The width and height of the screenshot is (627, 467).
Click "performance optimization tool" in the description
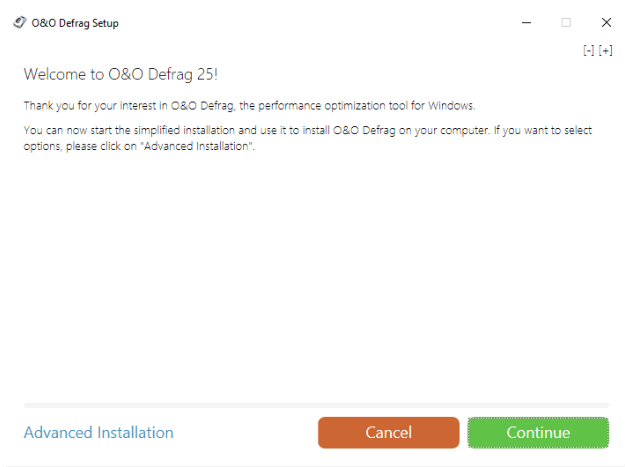coord(332,106)
